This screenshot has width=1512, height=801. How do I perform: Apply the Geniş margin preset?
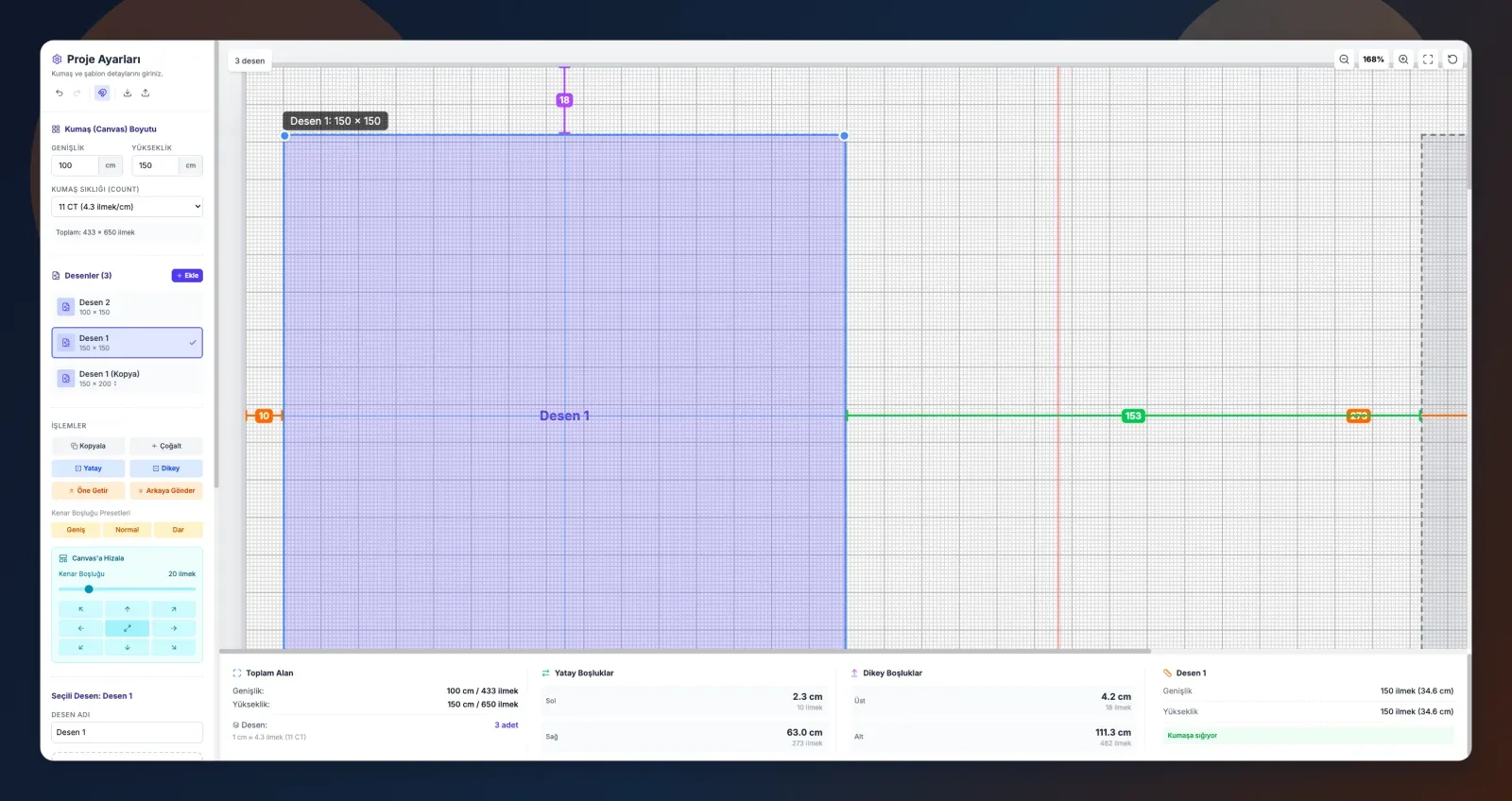point(76,530)
